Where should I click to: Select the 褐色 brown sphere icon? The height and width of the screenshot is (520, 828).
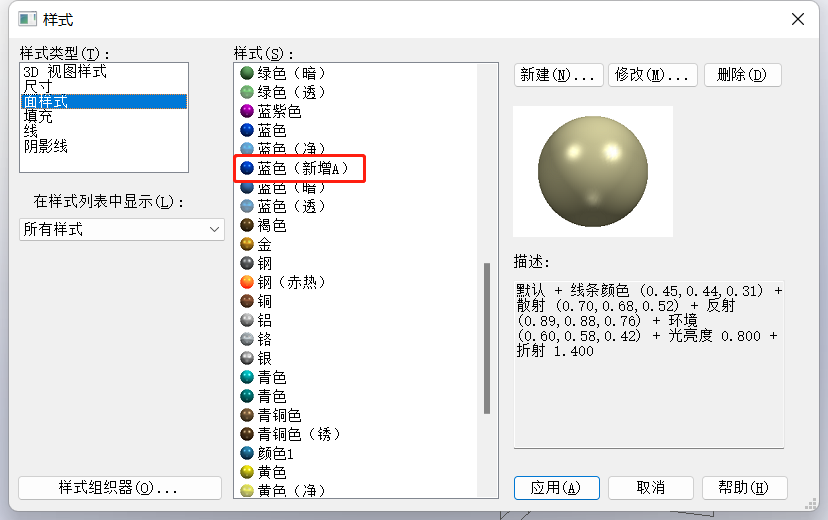click(x=247, y=225)
